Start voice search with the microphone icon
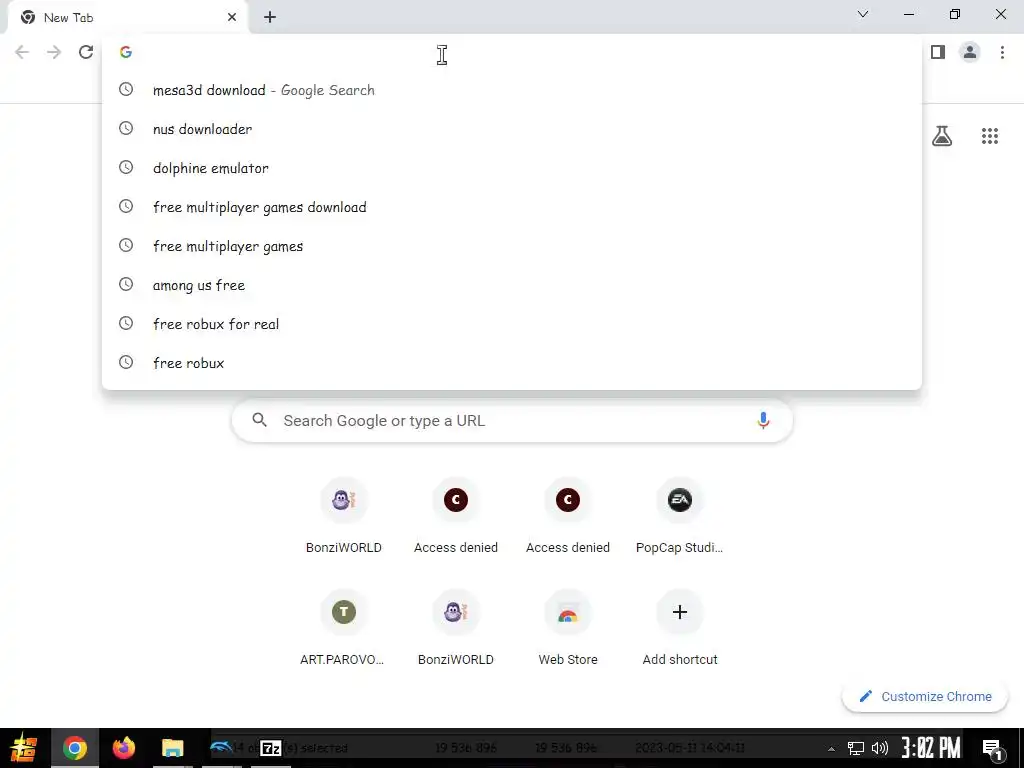This screenshot has width=1024, height=768. coord(763,421)
